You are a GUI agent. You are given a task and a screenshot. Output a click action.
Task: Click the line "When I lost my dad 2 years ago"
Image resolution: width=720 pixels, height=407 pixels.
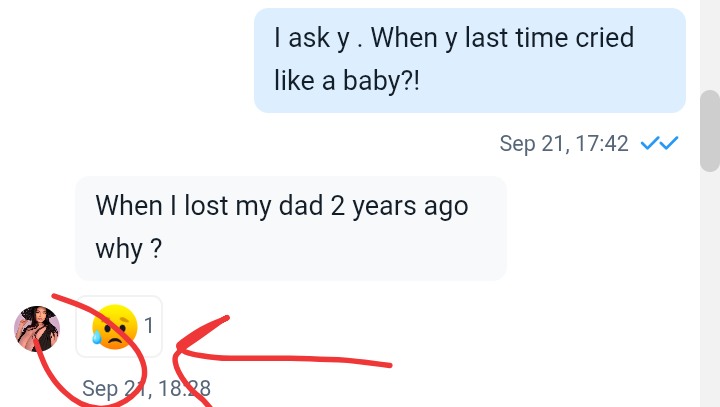281,206
